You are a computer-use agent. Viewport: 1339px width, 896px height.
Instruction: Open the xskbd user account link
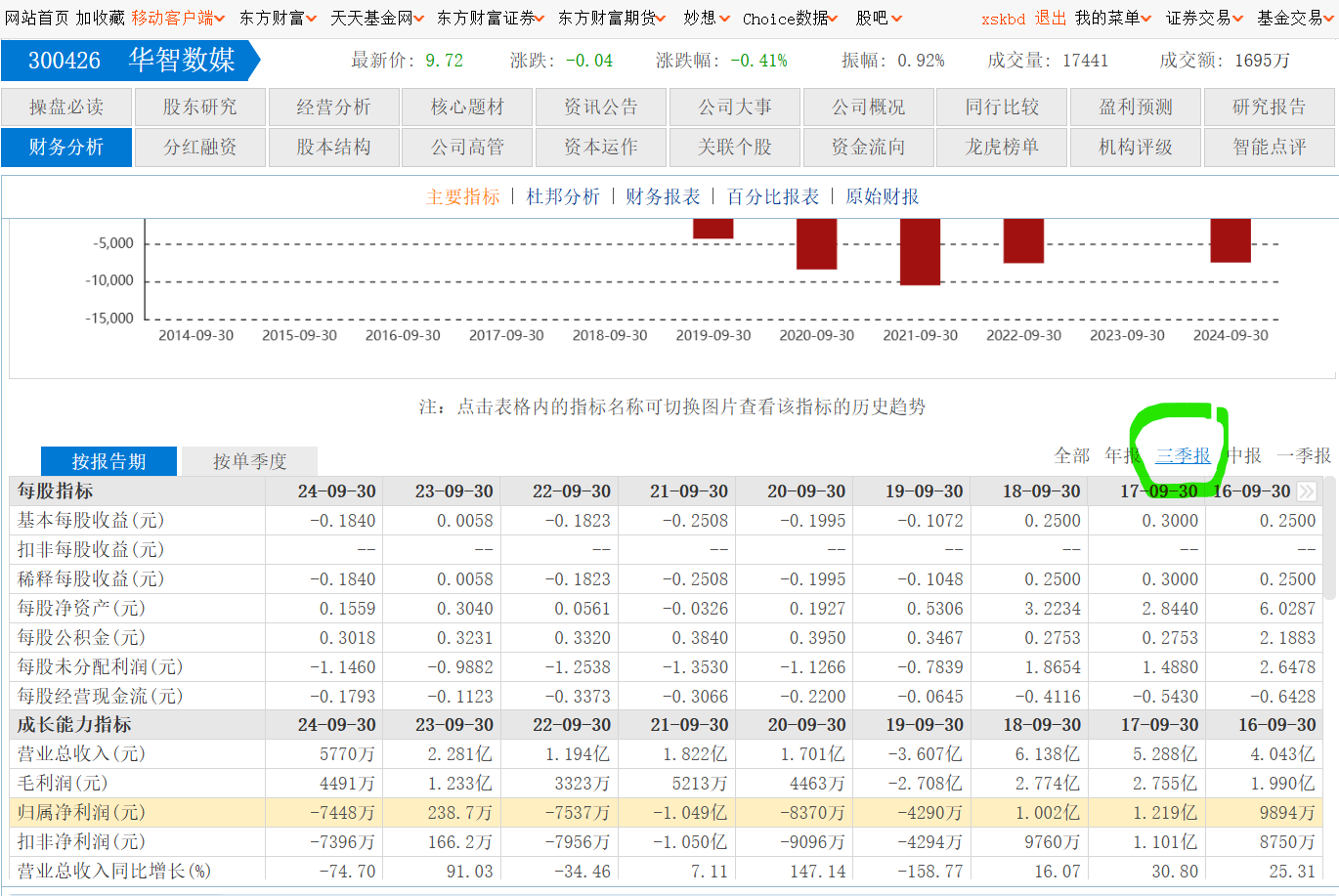[x=1004, y=19]
